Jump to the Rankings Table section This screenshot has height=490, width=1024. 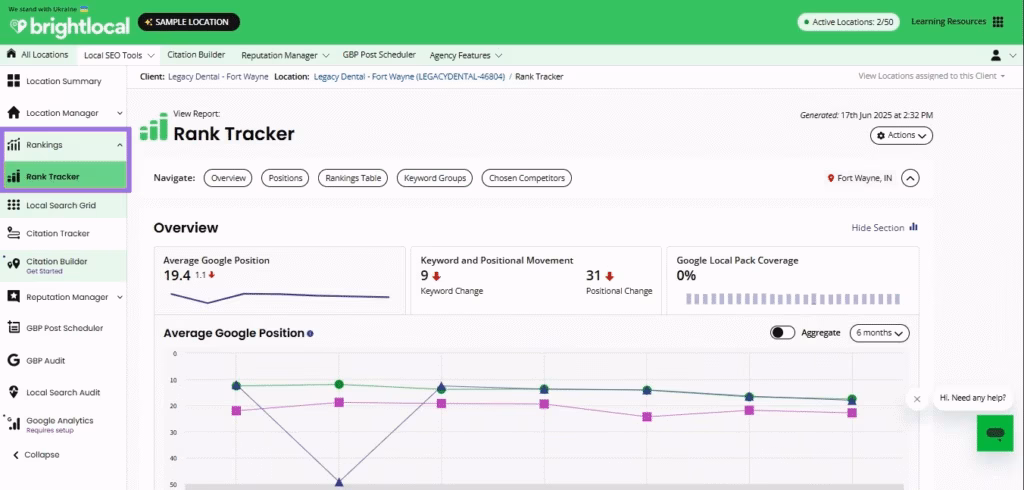(x=352, y=178)
